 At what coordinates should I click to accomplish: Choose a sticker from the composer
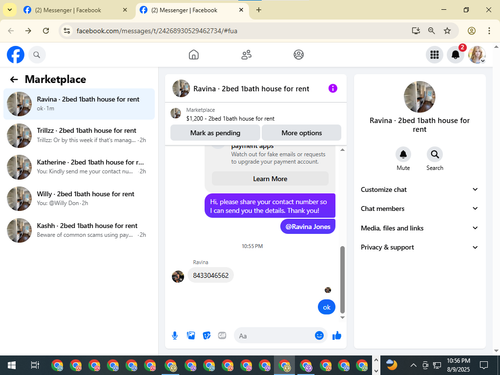(207, 335)
